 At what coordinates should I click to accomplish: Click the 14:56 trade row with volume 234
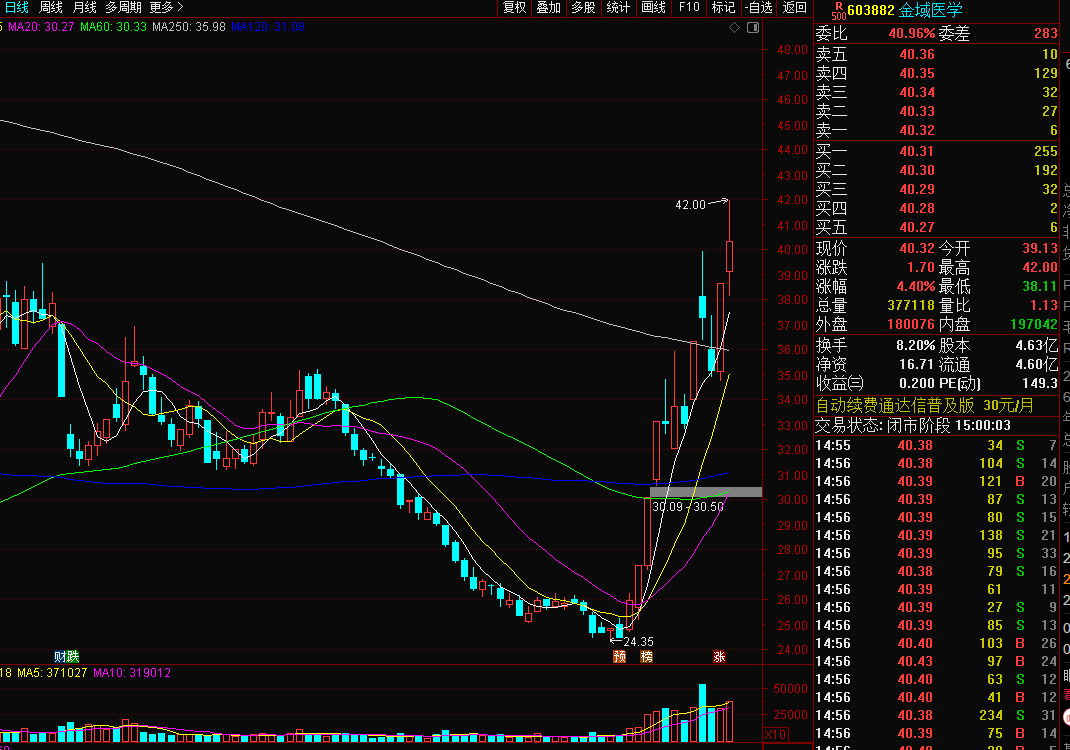(x=936, y=715)
